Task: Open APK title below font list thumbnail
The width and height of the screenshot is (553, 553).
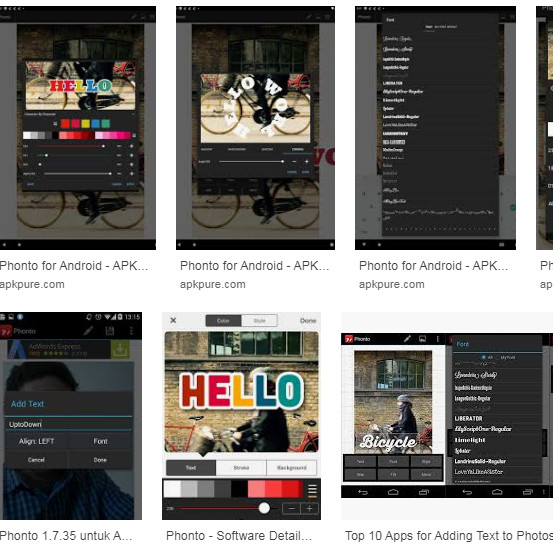Action: 433,266
